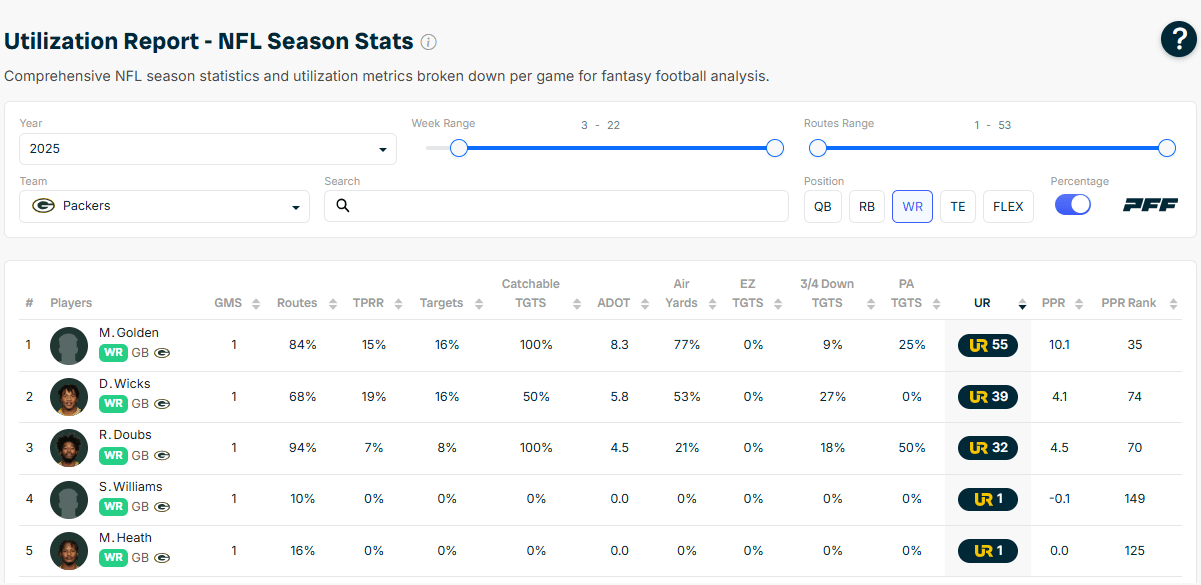Click the PFF logo
1201x585 pixels.
(1150, 205)
